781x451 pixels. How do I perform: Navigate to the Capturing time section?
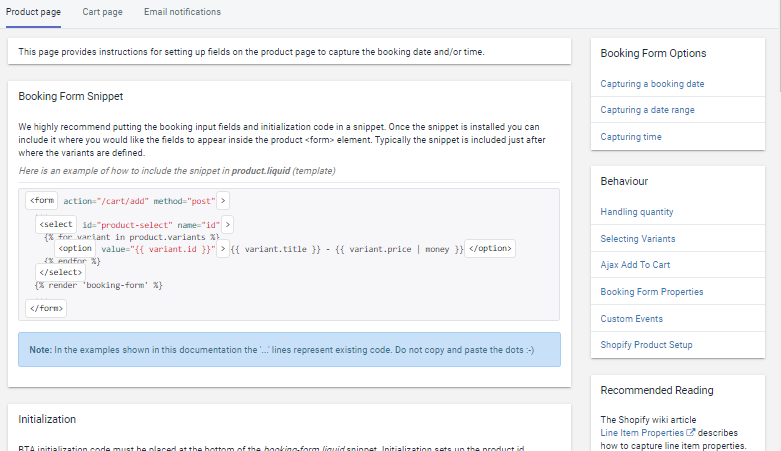tap(630, 137)
